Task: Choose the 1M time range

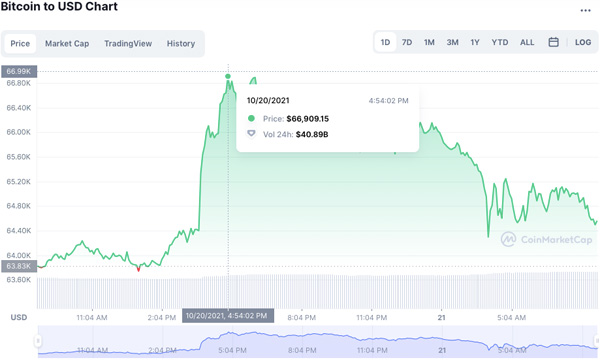Action: tap(429, 42)
